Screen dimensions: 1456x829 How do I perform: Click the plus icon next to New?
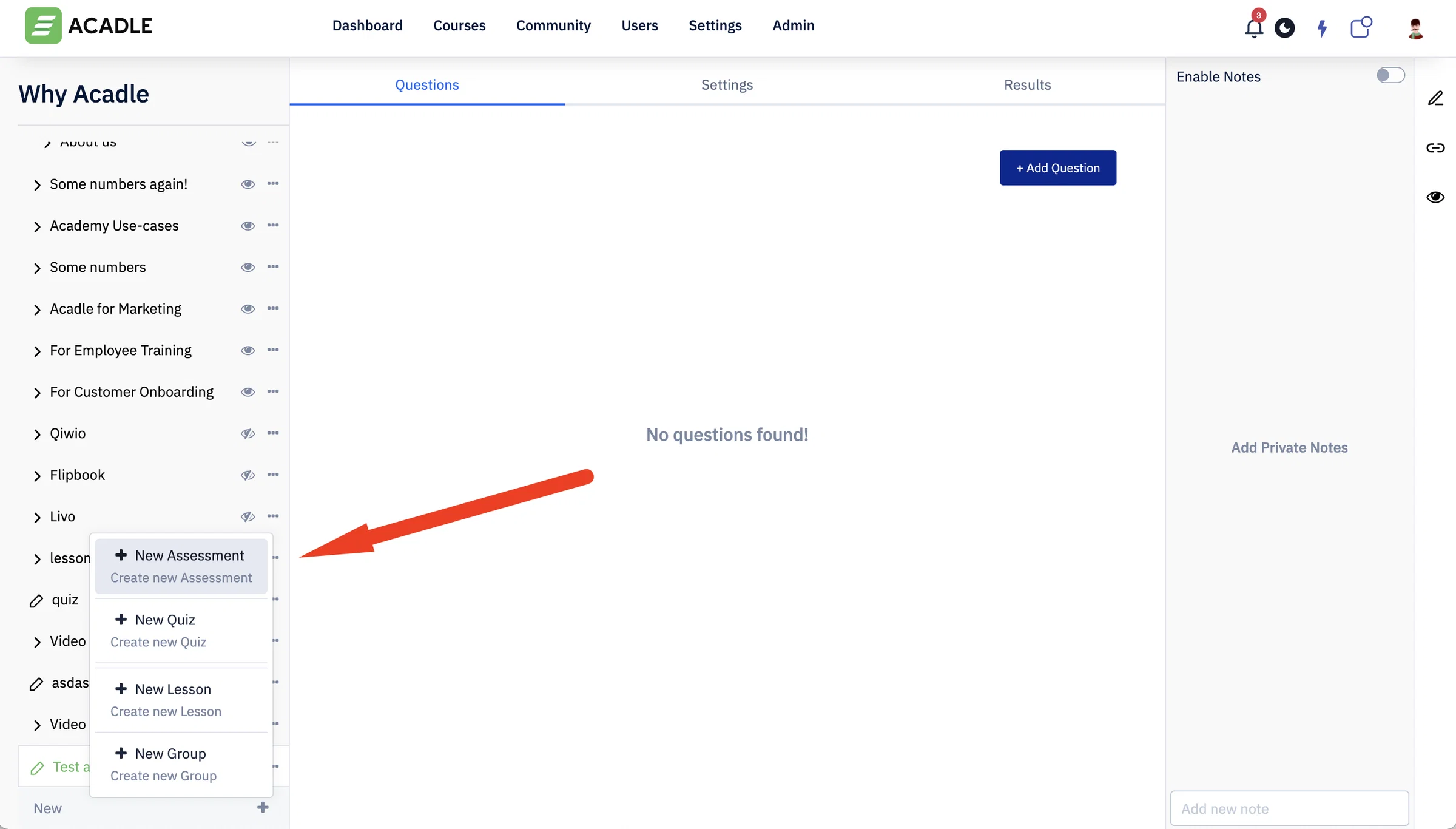tap(263, 807)
